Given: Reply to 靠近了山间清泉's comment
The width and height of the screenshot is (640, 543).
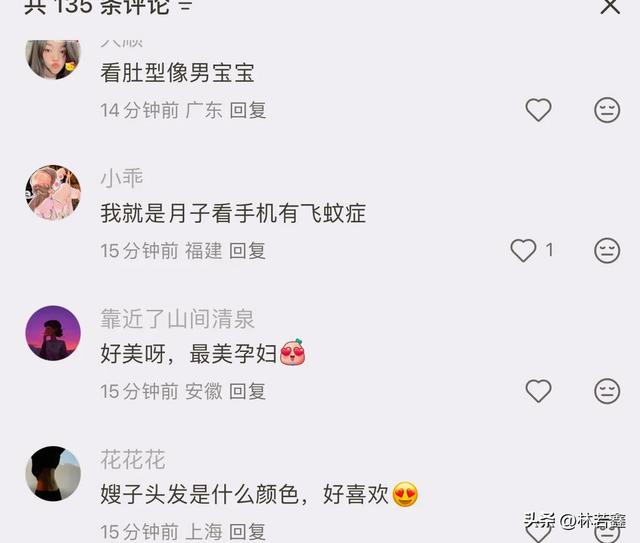Looking at the screenshot, I should [248, 391].
